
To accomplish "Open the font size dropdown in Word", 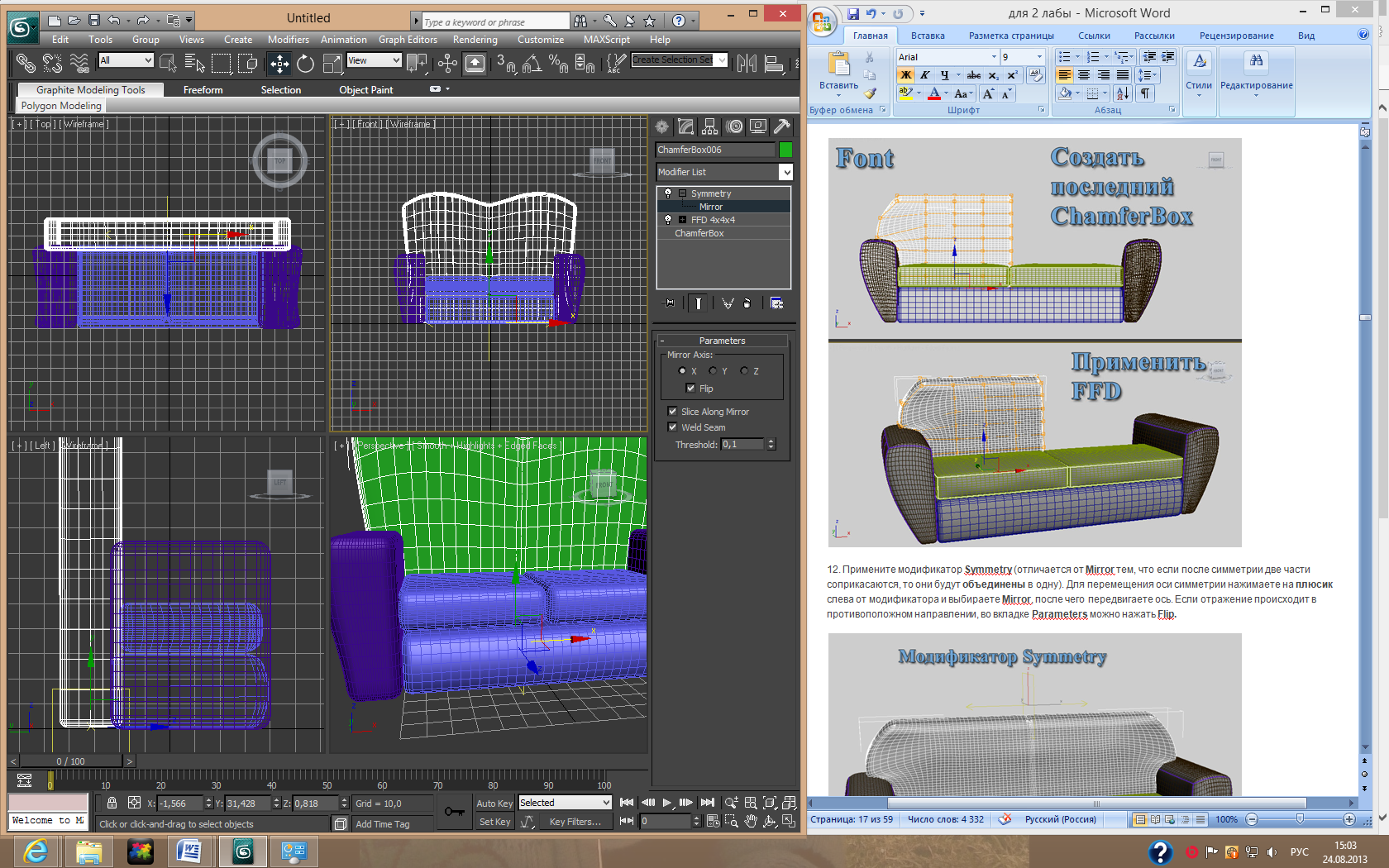I will (1039, 57).
